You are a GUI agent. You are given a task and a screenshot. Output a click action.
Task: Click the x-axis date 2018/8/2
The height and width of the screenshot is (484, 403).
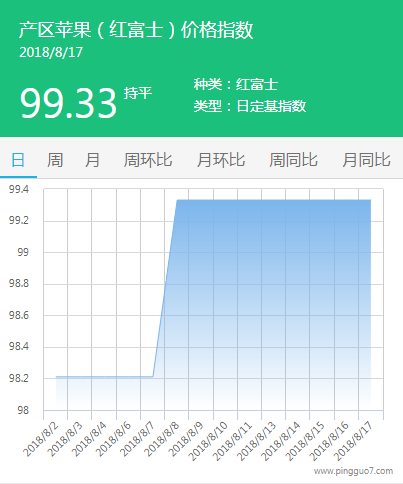click(41, 439)
